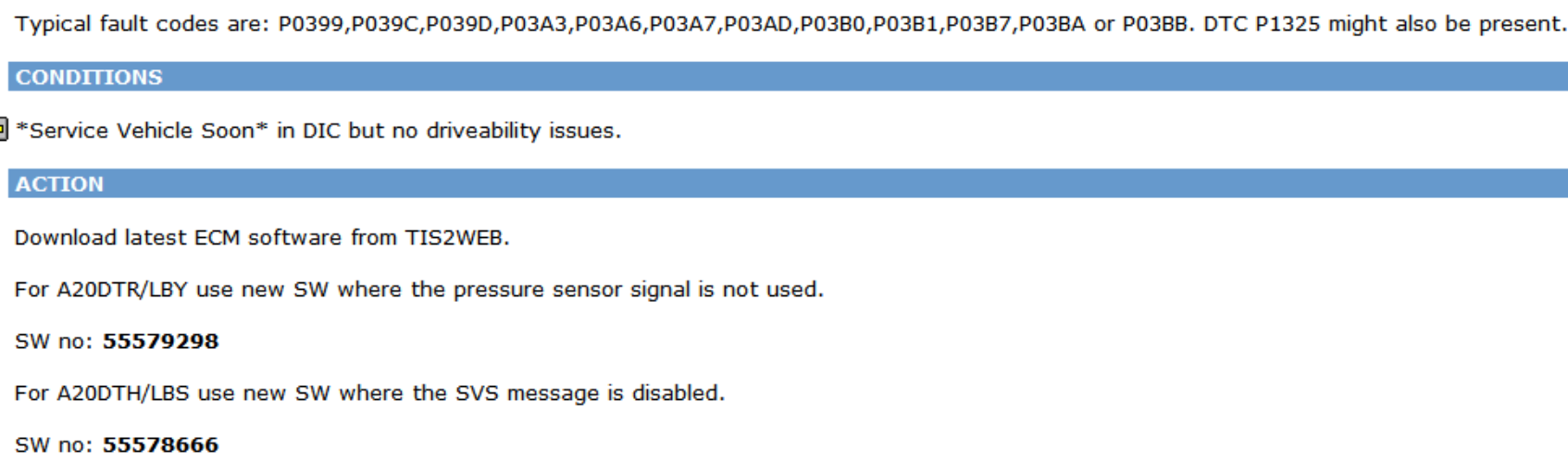The height and width of the screenshot is (474, 1568).
Task: Click the TIS2WEB text
Action: pos(454,238)
